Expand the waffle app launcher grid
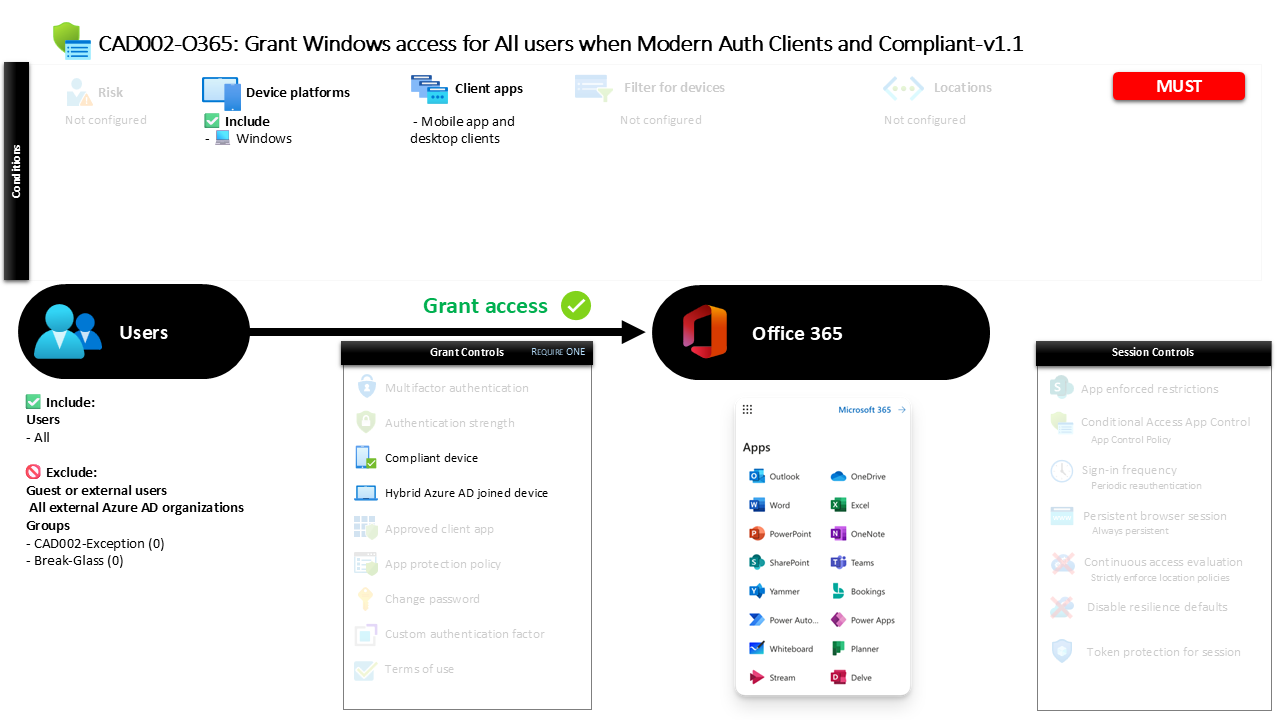Image resolution: width=1280 pixels, height=720 pixels. 747,409
